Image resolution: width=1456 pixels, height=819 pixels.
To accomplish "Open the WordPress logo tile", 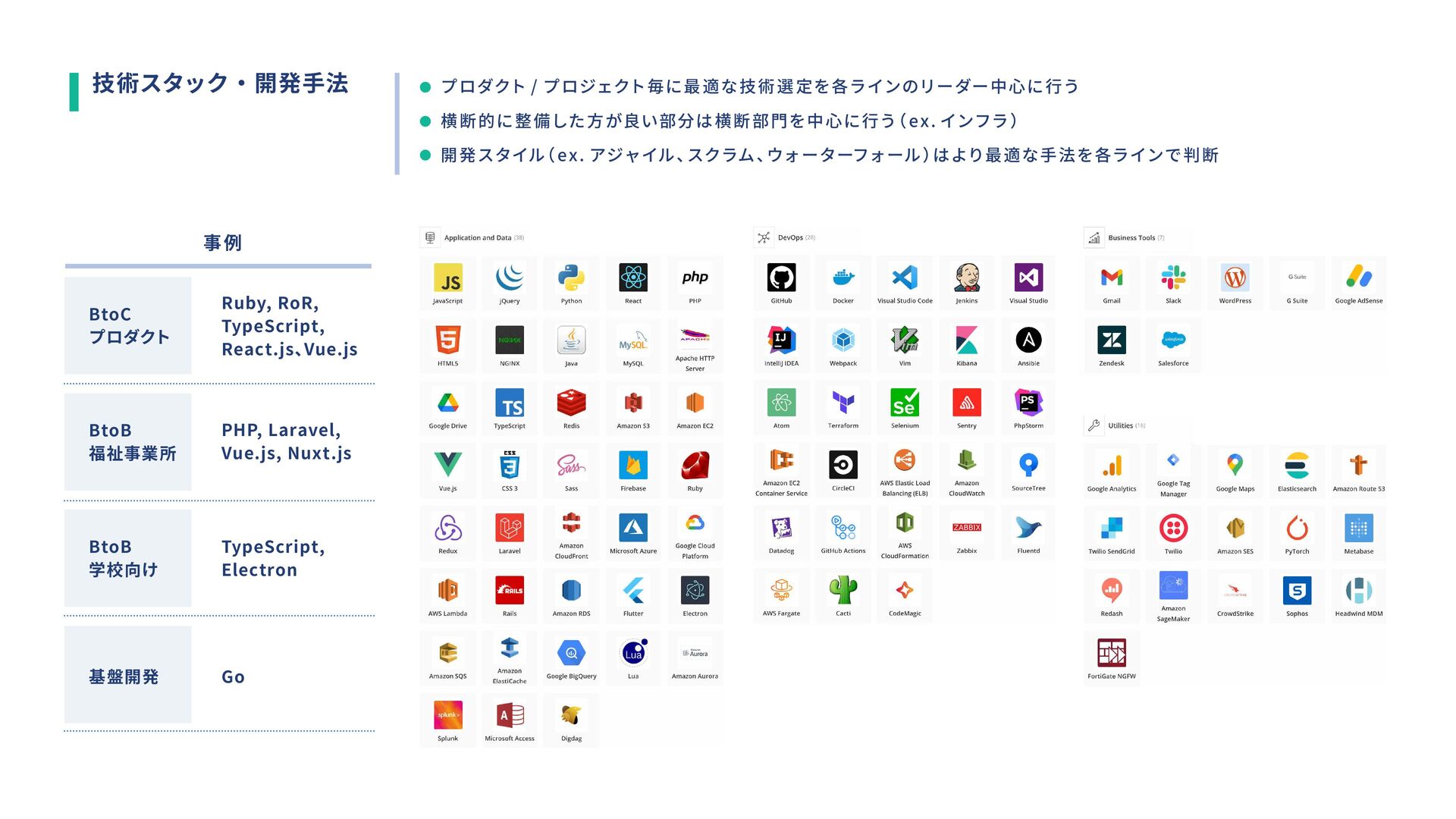I will tap(1235, 278).
